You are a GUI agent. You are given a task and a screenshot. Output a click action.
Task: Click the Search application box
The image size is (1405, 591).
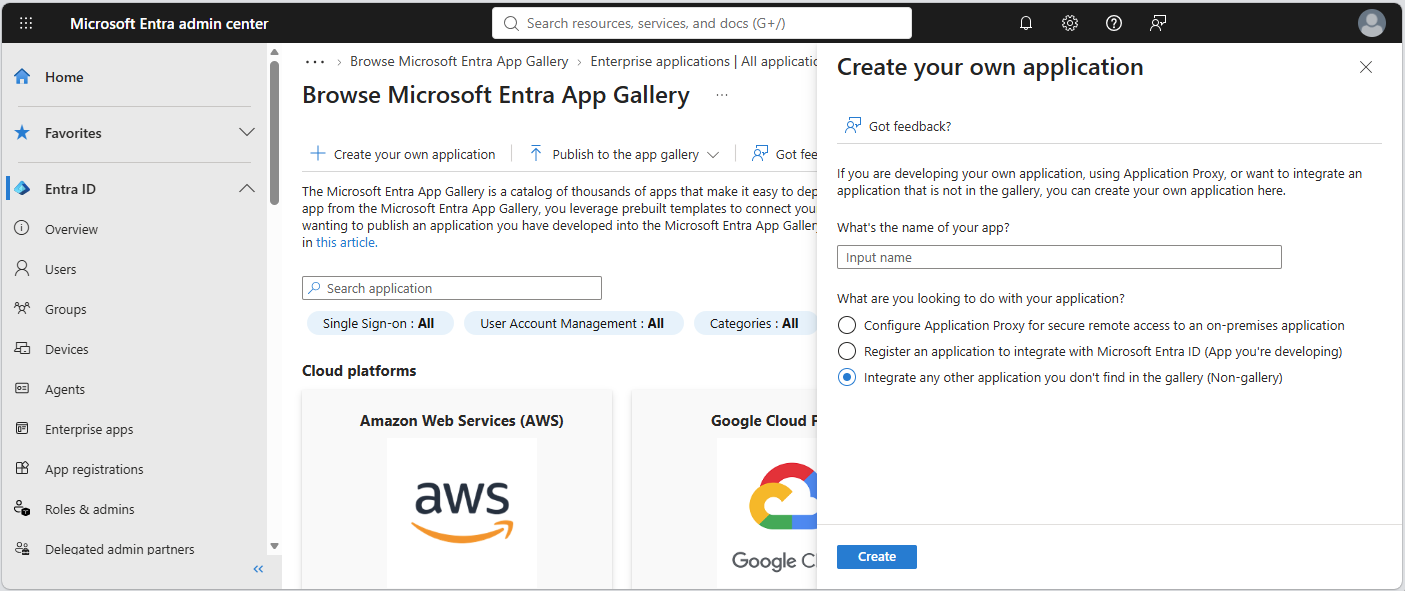452,288
